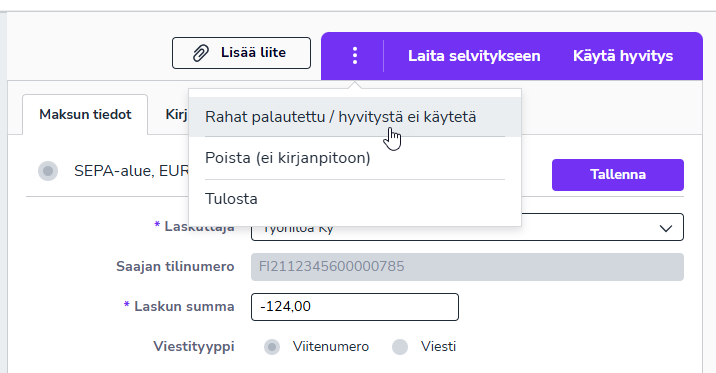Open the Laskuttaja combo box field
716x373 pixels.
point(467,227)
